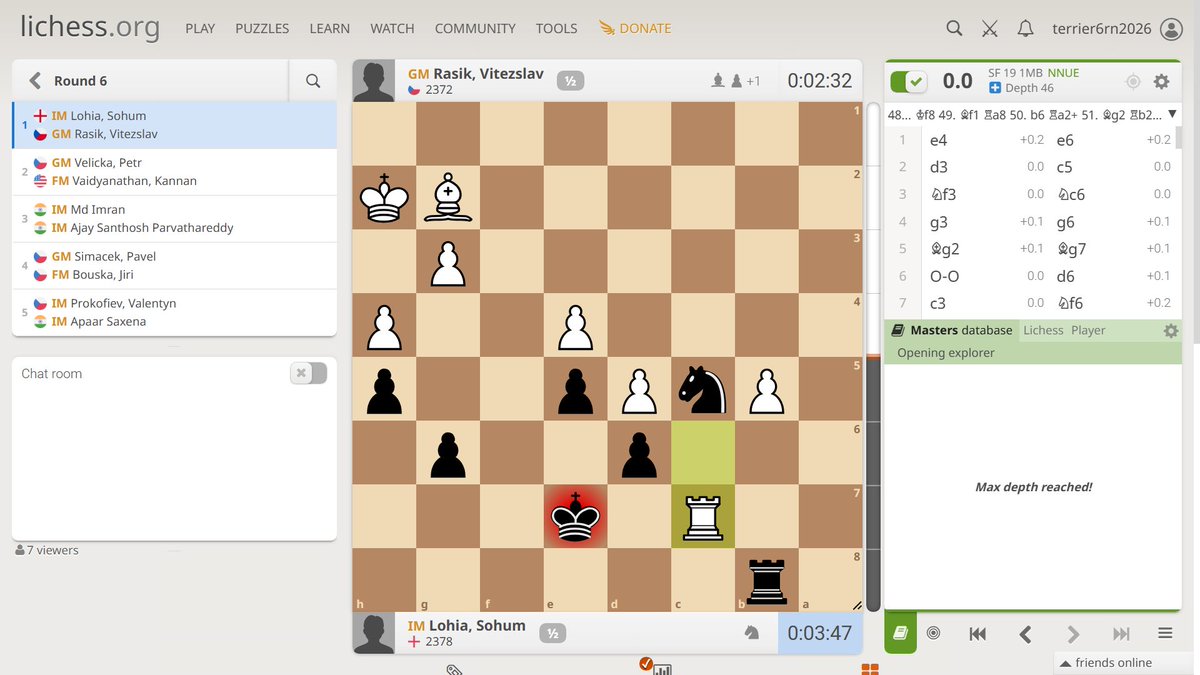Click the DONATE link
1200x675 pixels.
635,29
